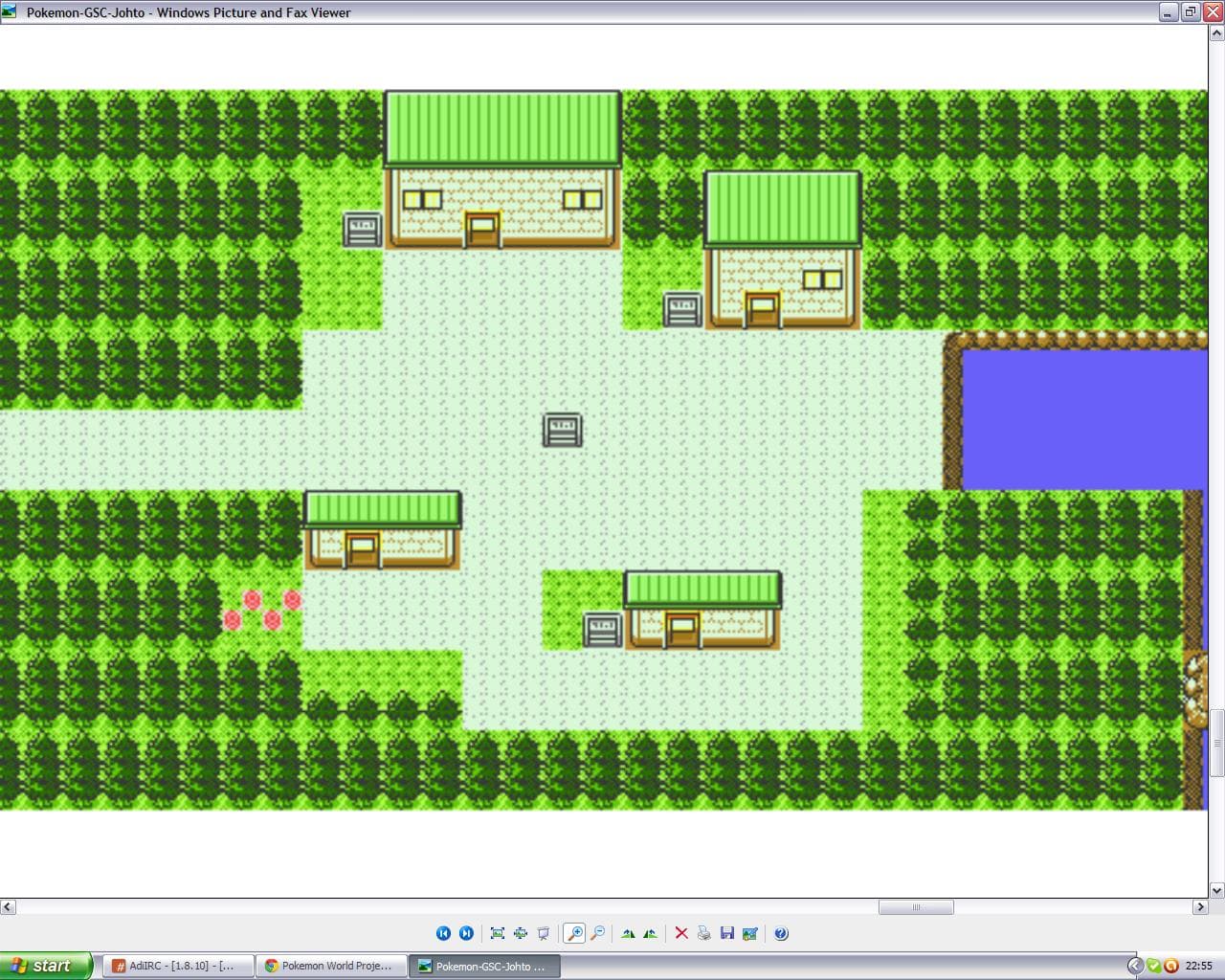Click the vertical scrollbar thumb
The width and height of the screenshot is (1225, 980).
click(1217, 743)
